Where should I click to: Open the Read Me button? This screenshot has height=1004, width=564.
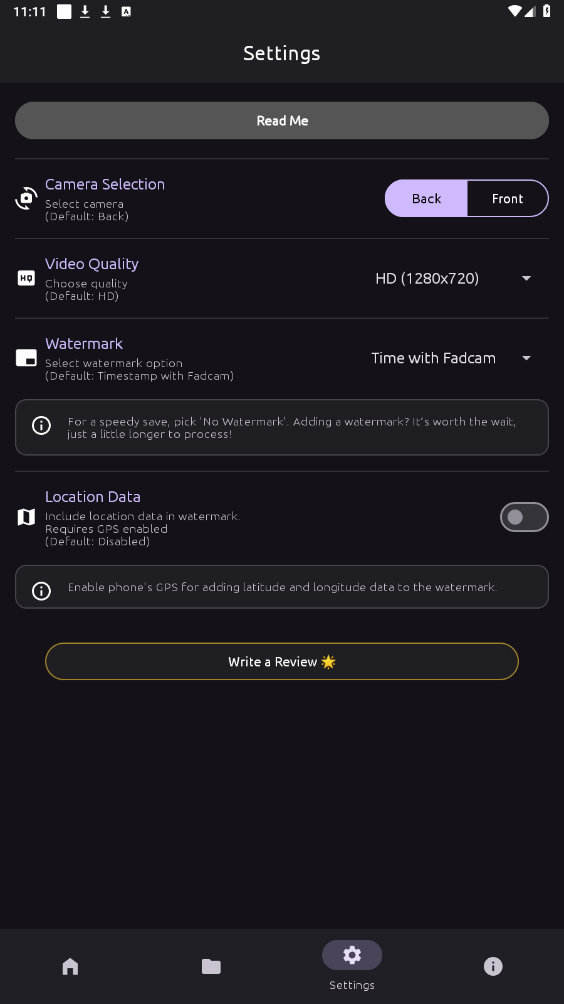click(282, 120)
